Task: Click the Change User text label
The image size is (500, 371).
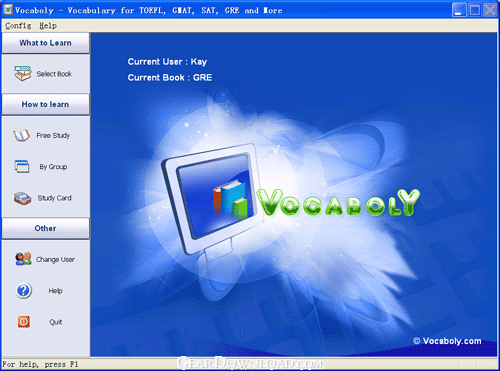Action: 55,259
